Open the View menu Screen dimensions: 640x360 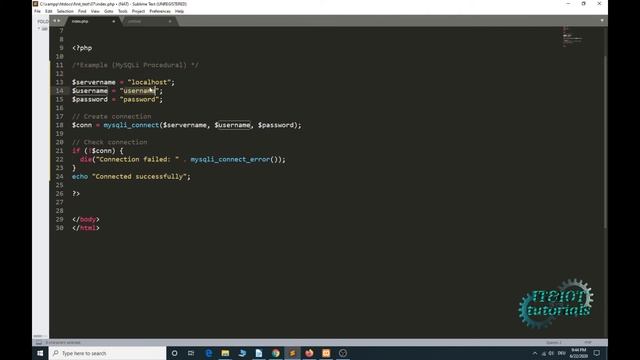tap(95, 11)
